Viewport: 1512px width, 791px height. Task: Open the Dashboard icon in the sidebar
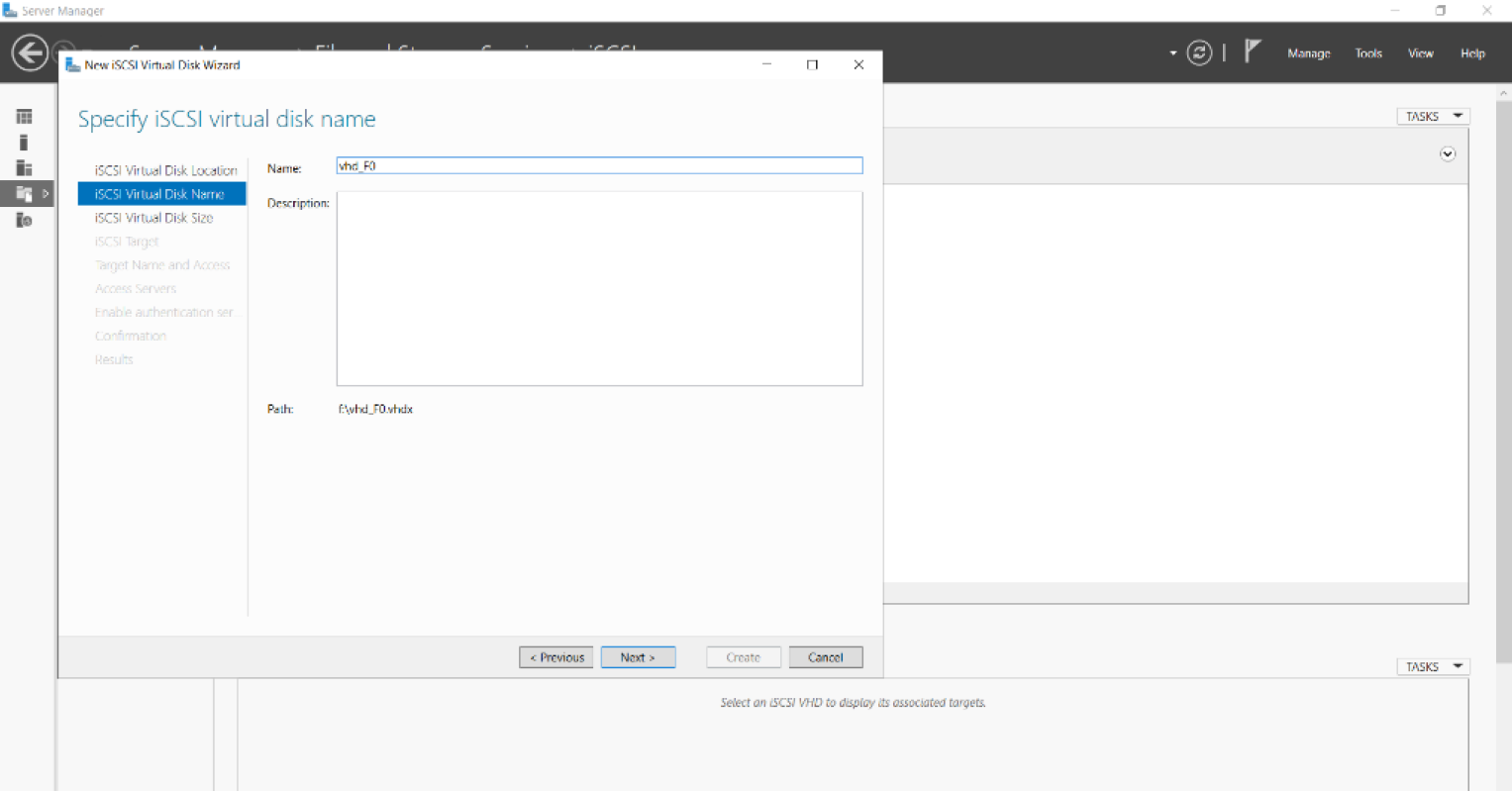pyautogui.click(x=24, y=117)
